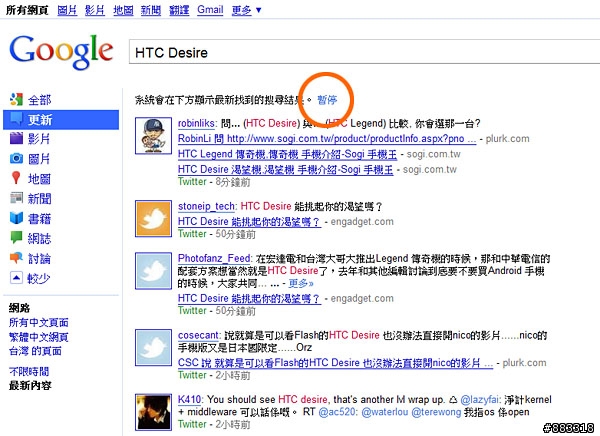Click the 全部 (All) sidebar icon
Viewport: 600px width, 436px height.
click(16, 100)
